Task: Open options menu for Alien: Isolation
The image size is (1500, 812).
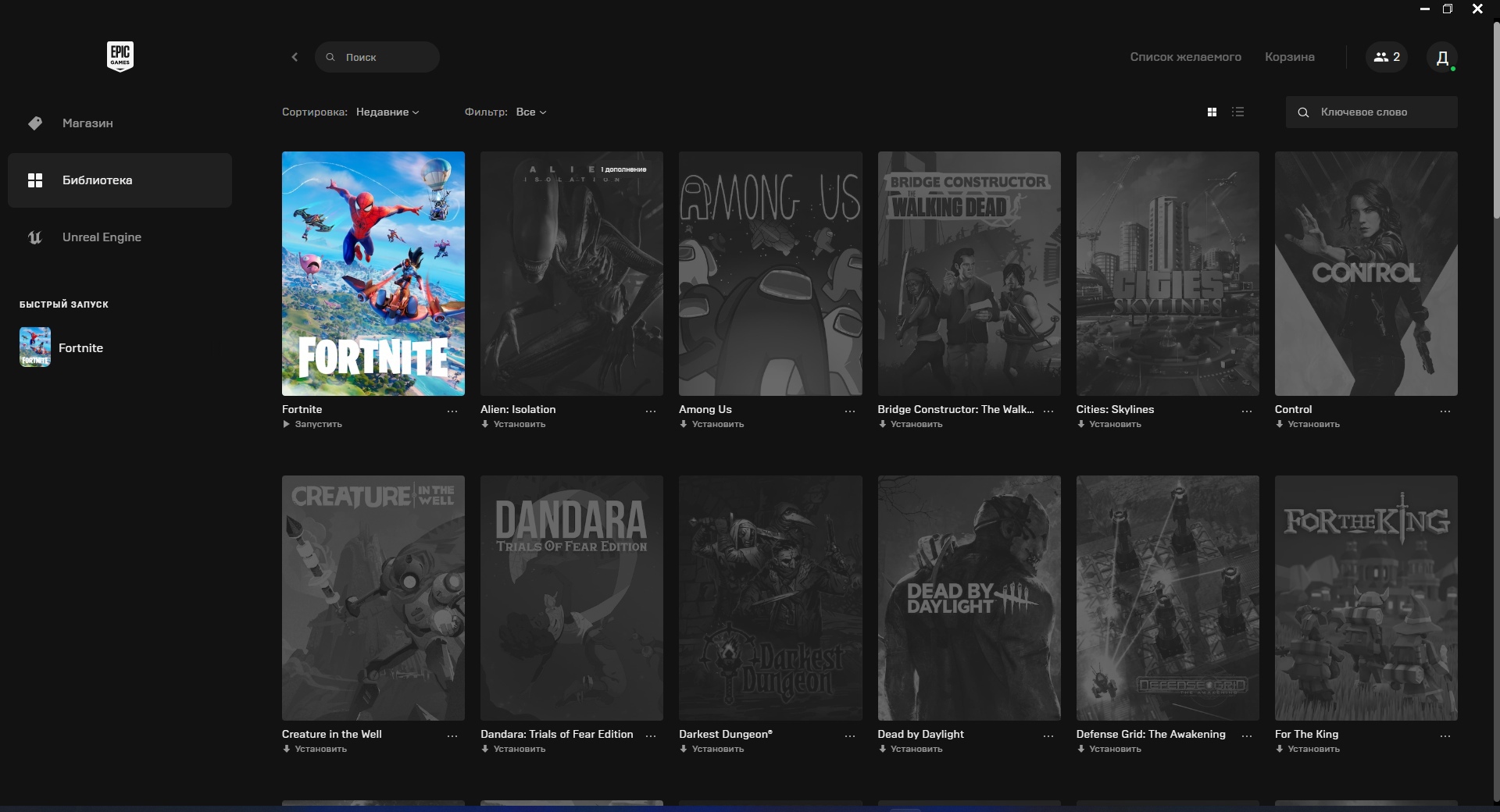Action: pyautogui.click(x=651, y=411)
